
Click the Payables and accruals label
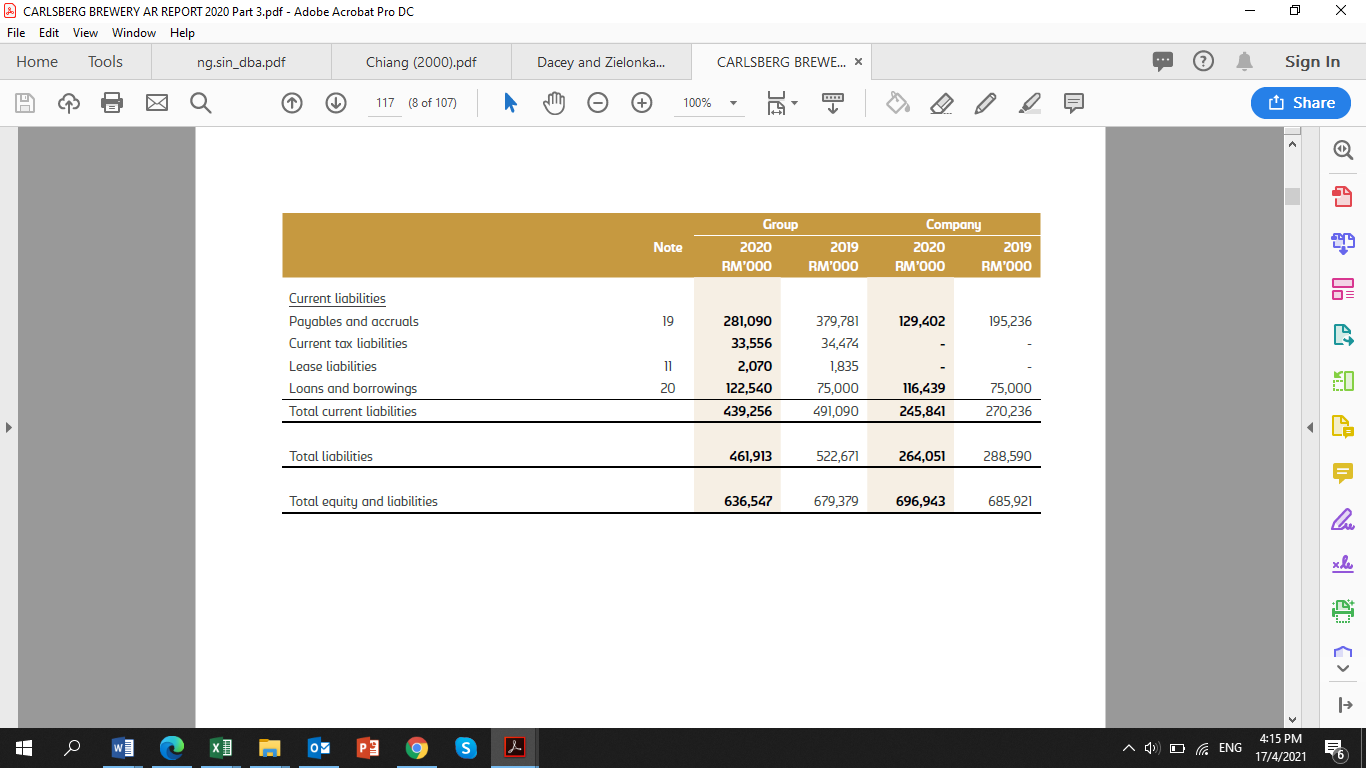pos(354,321)
